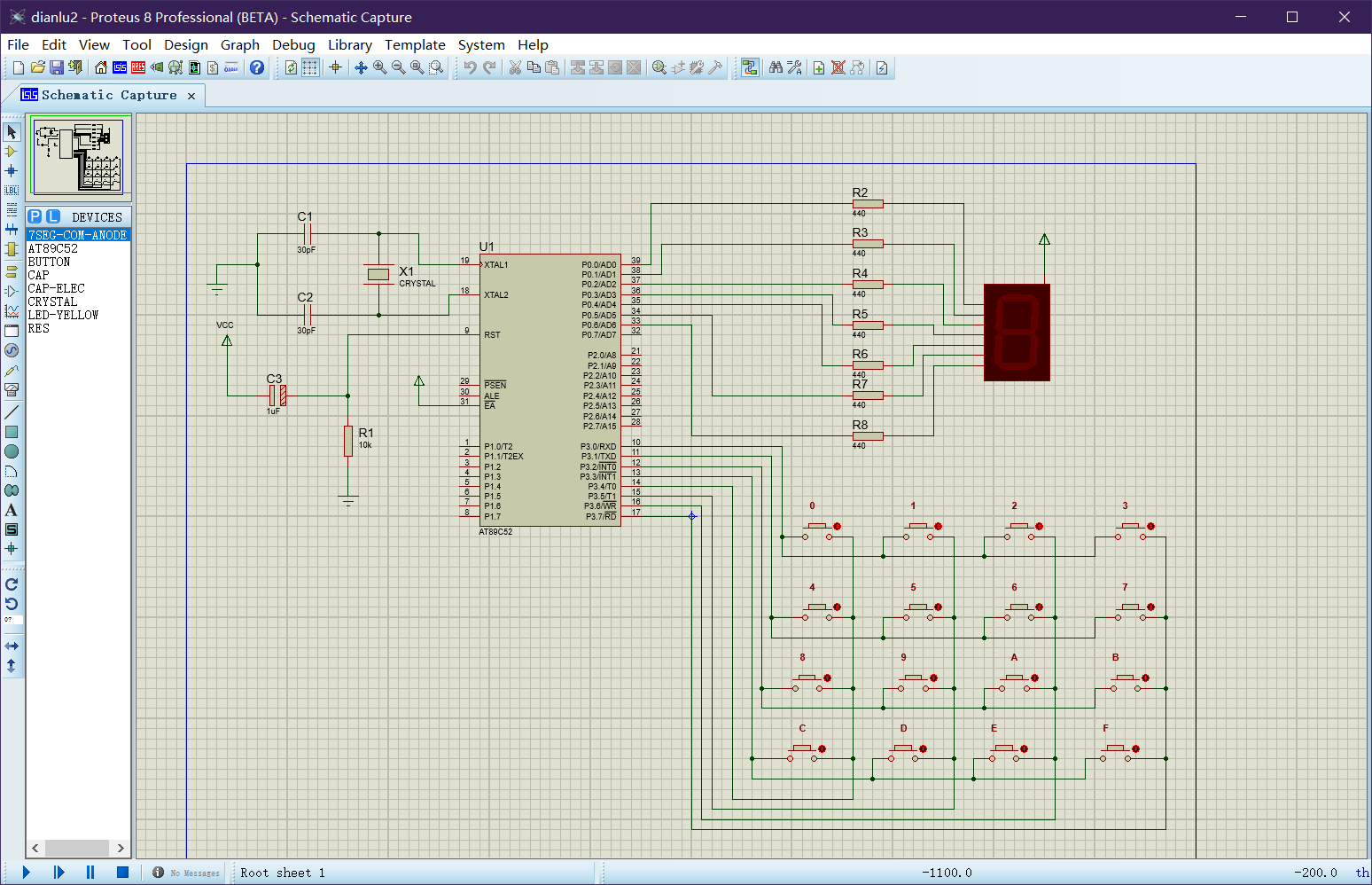Select the terminals mode tool
This screenshot has width=1372, height=885.
click(x=12, y=271)
